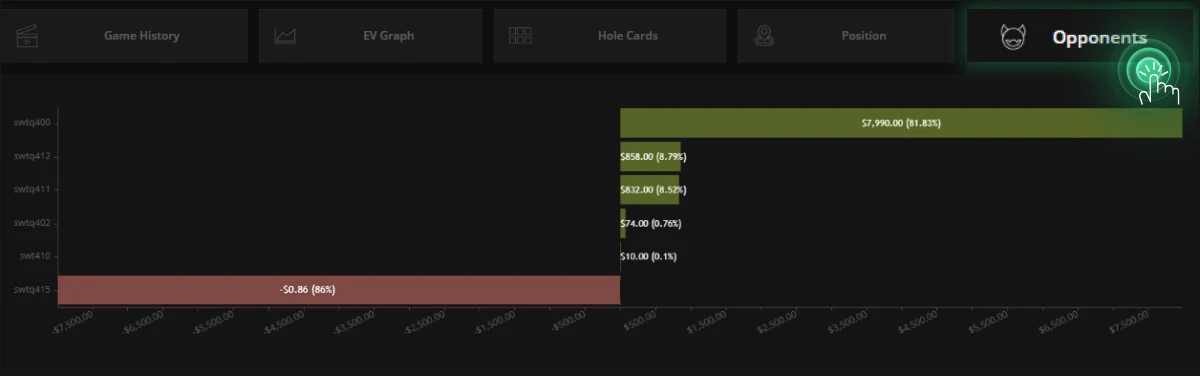Select the Opponents tab
This screenshot has width=1200, height=376.
coord(1079,37)
